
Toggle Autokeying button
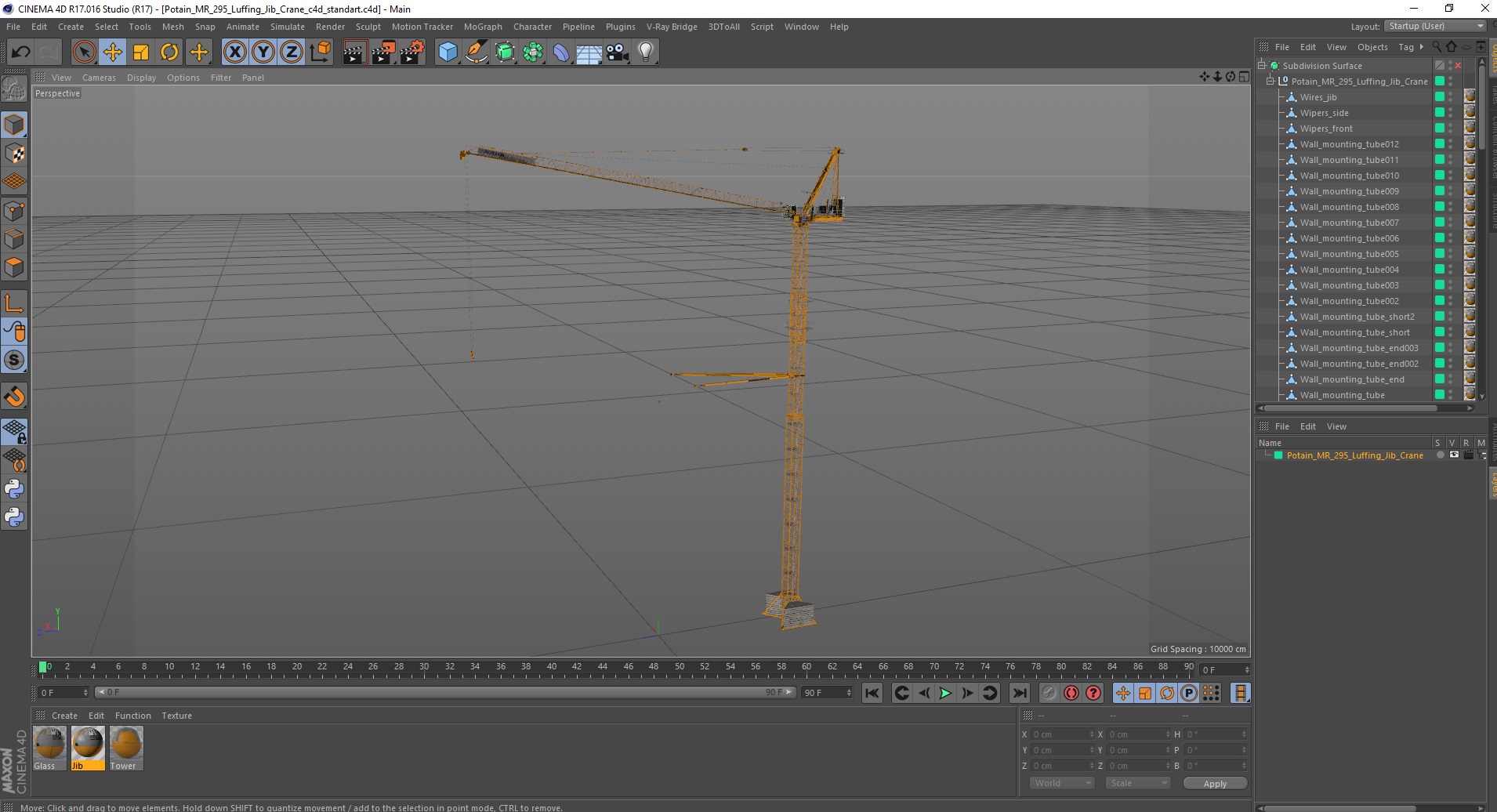[1071, 693]
